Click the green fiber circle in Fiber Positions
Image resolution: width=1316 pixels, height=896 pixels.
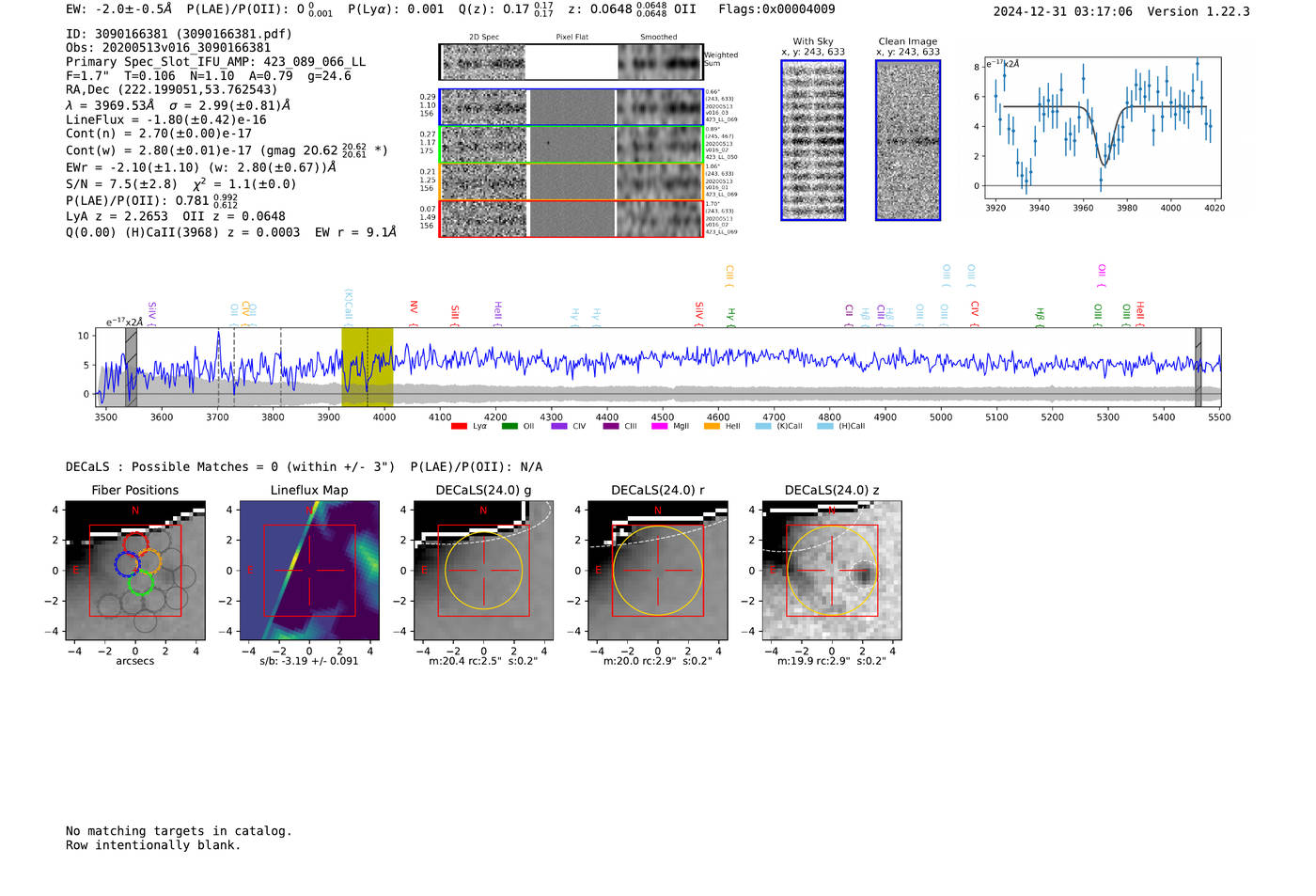pos(140,583)
